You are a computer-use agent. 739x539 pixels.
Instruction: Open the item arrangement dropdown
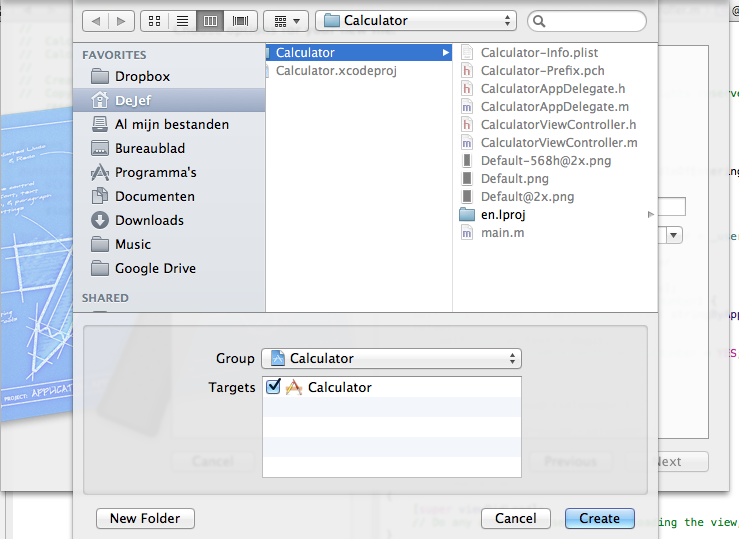[286, 21]
